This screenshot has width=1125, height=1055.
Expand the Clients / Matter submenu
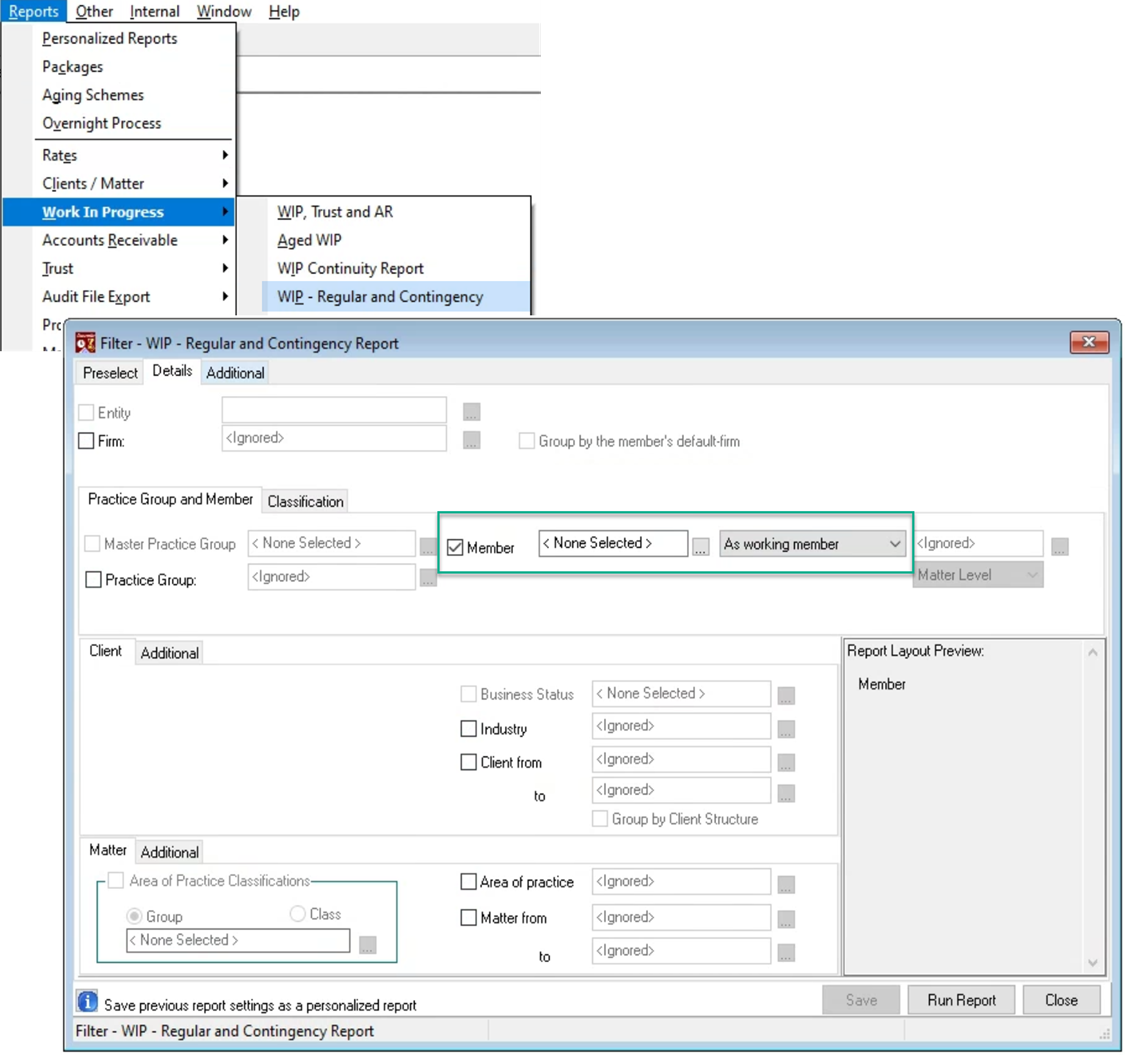(133, 184)
